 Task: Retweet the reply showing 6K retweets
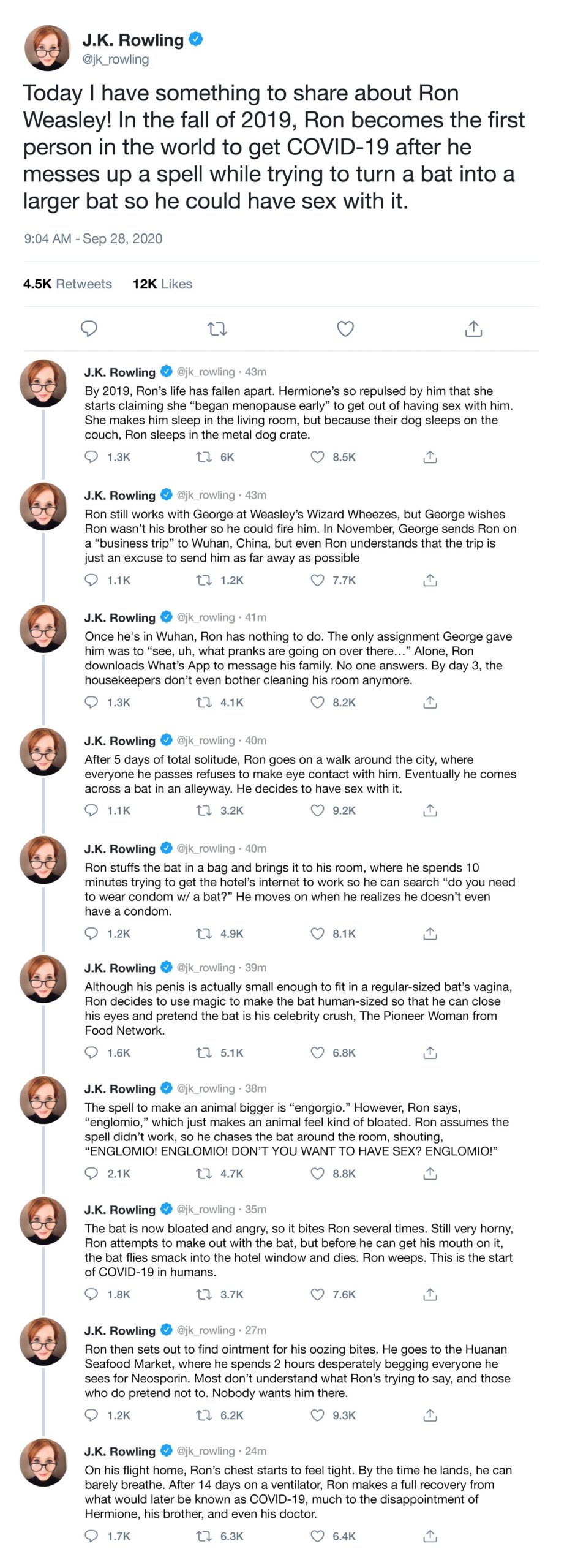[x=203, y=457]
